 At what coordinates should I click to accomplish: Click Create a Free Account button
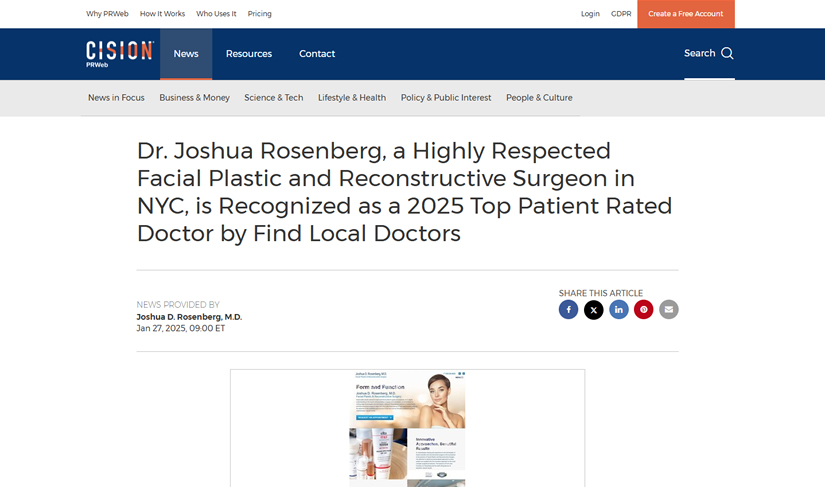coord(686,14)
